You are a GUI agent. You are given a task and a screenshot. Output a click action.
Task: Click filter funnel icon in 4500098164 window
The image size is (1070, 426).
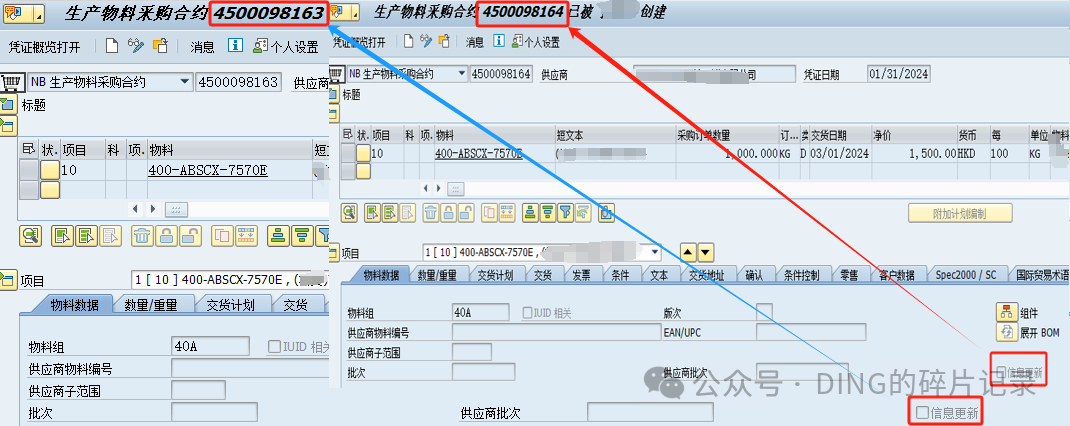(x=565, y=213)
